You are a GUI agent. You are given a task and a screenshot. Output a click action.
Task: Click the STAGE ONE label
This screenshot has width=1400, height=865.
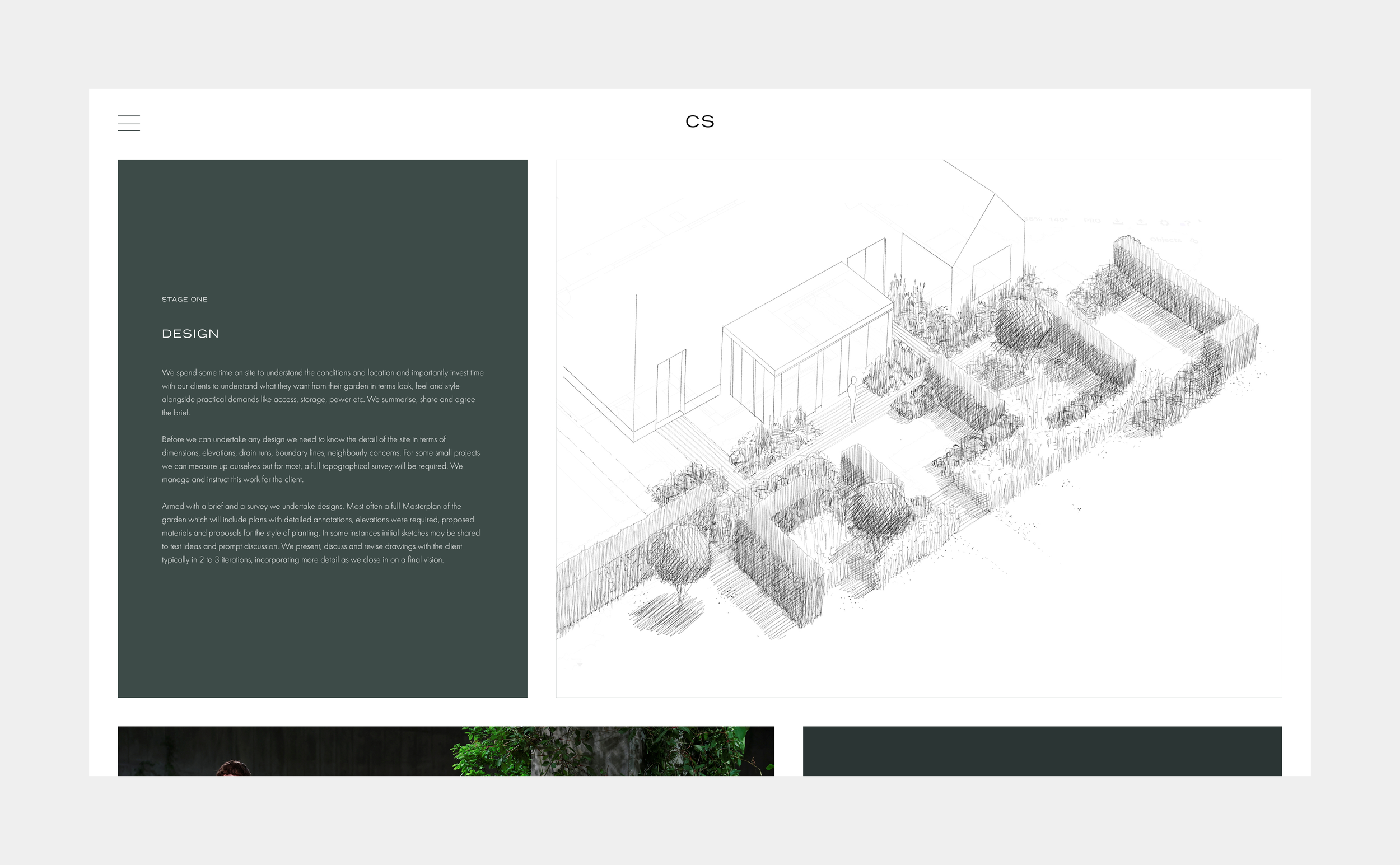pos(184,299)
